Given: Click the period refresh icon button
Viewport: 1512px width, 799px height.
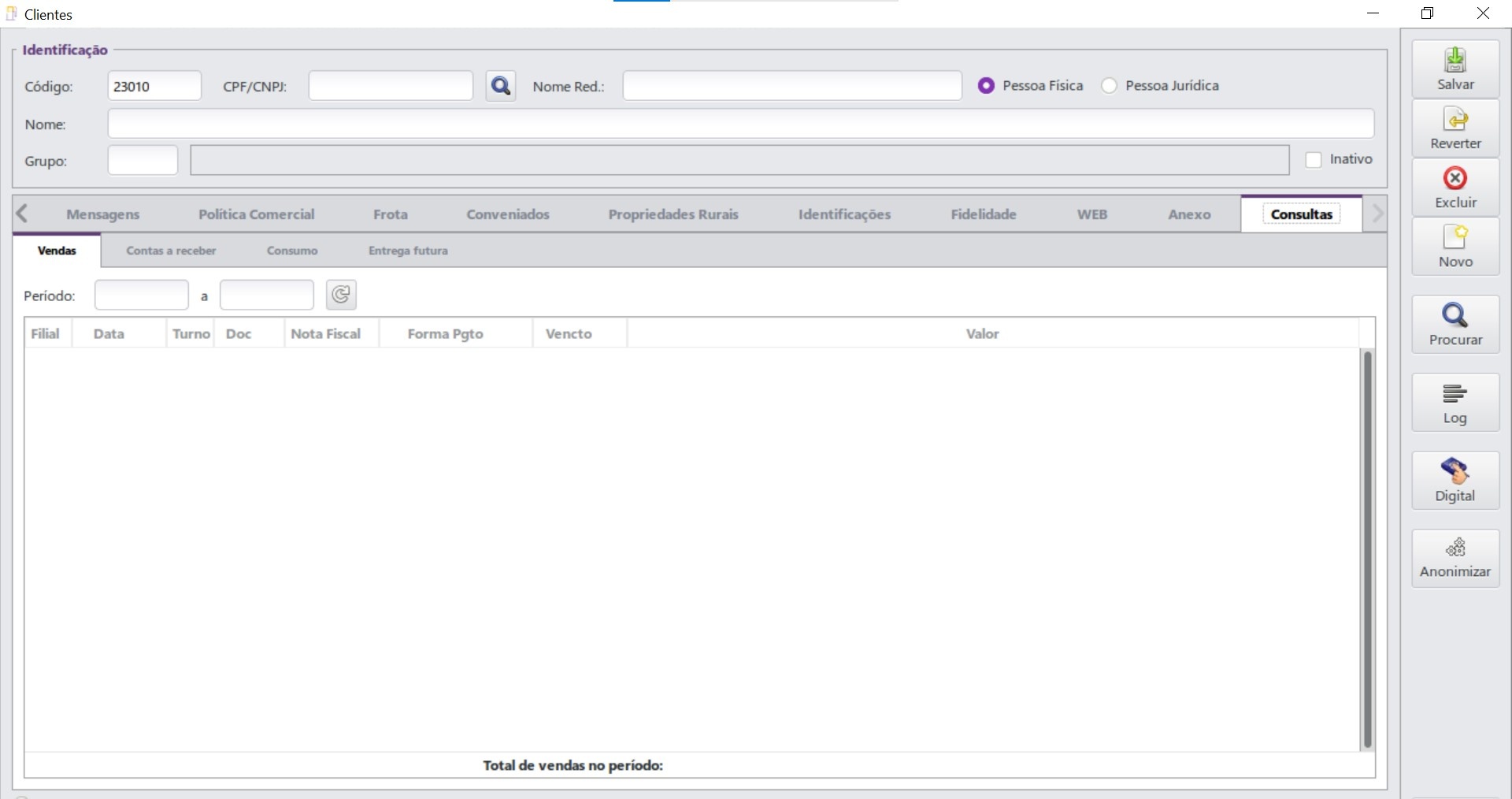Looking at the screenshot, I should (x=341, y=295).
